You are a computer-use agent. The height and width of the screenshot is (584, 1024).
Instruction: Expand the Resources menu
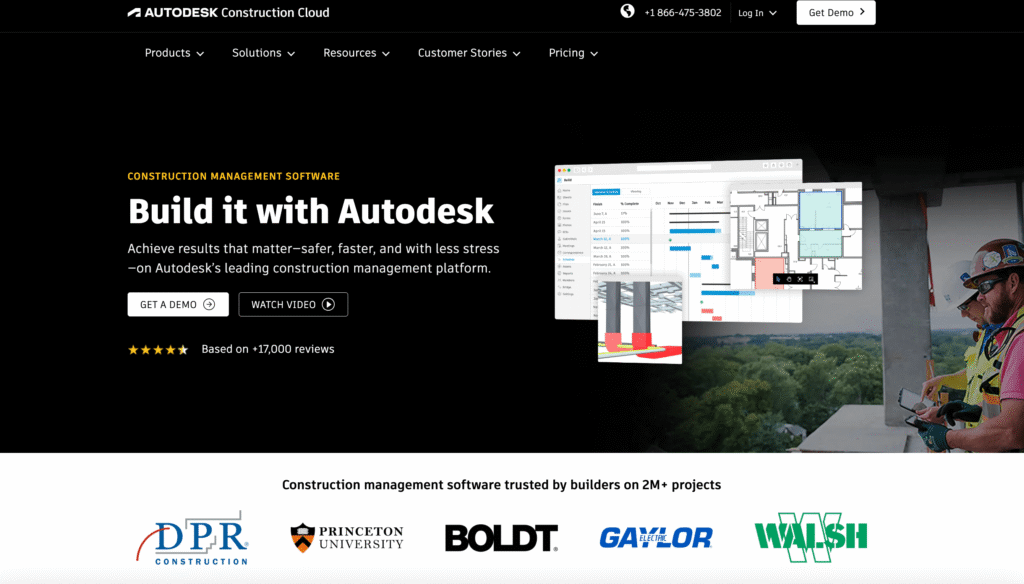pos(357,53)
